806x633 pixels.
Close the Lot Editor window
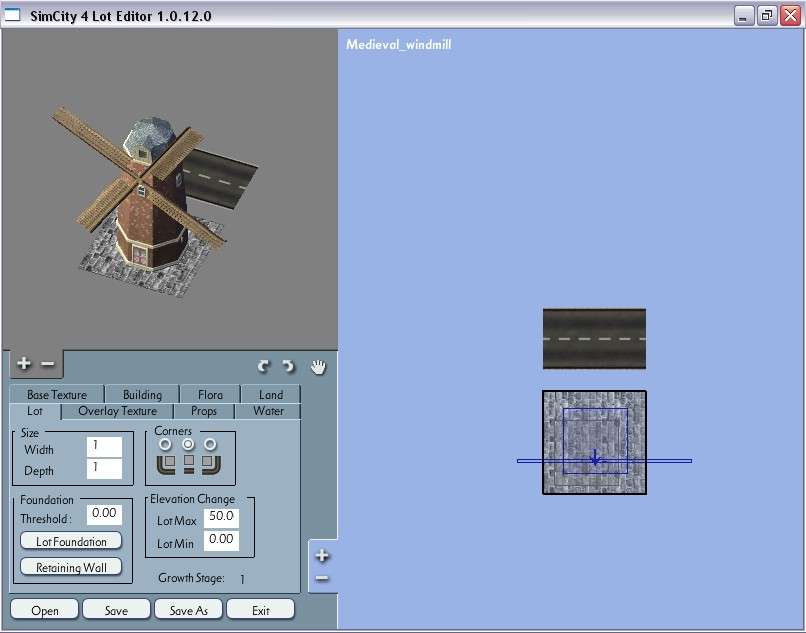(x=791, y=16)
